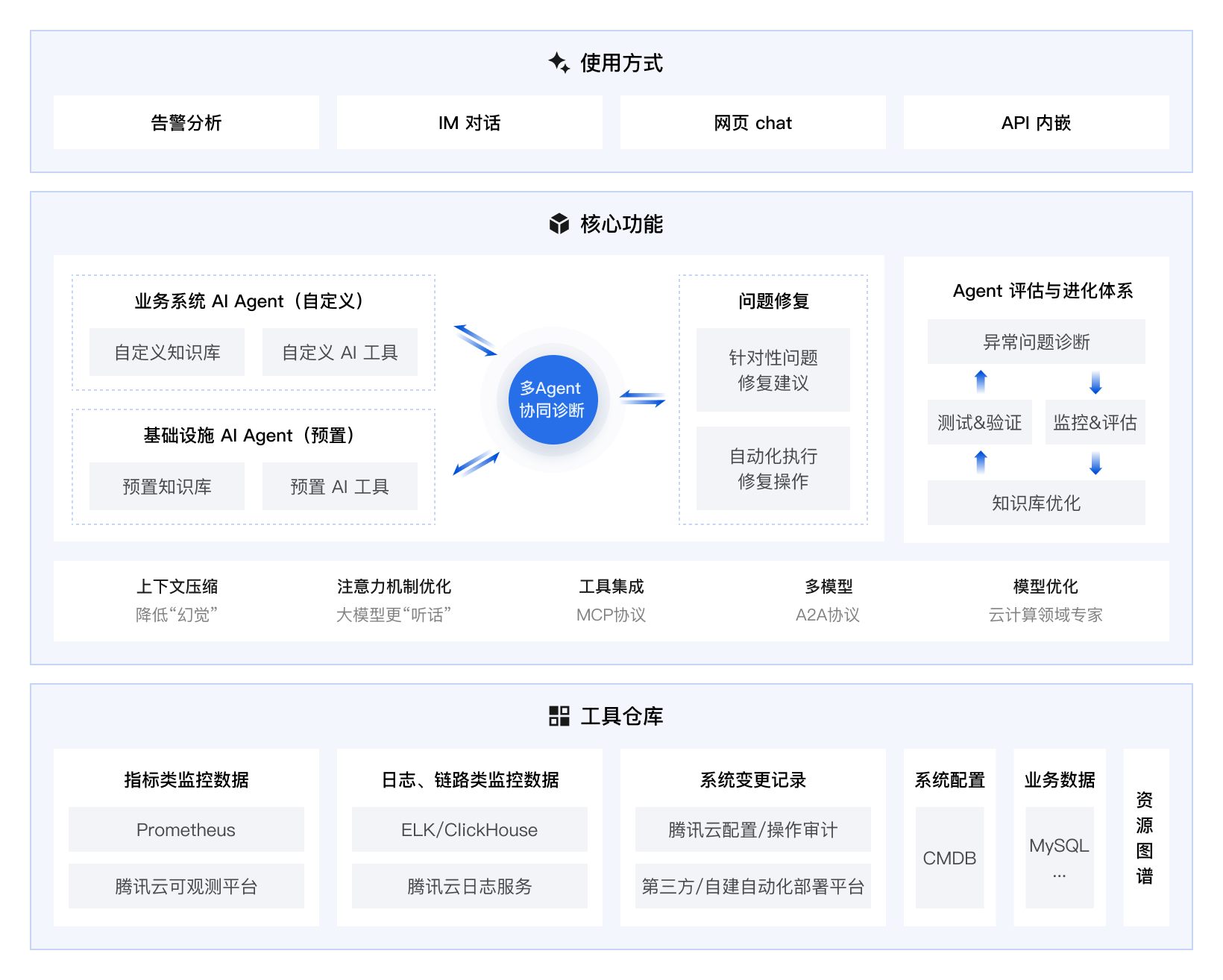
Task: Click the 问题修复 heading
Action: tap(773, 301)
